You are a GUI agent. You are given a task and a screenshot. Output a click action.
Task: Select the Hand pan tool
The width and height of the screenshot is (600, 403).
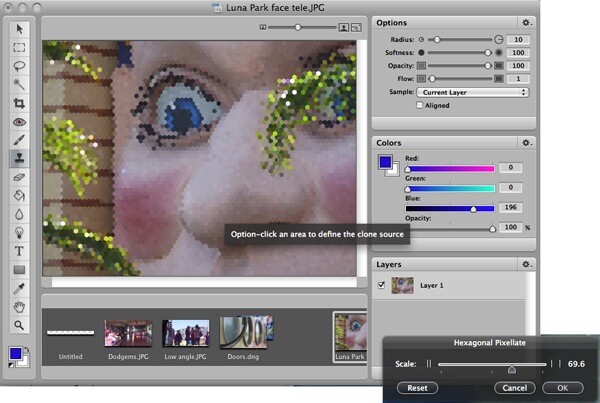click(x=19, y=307)
